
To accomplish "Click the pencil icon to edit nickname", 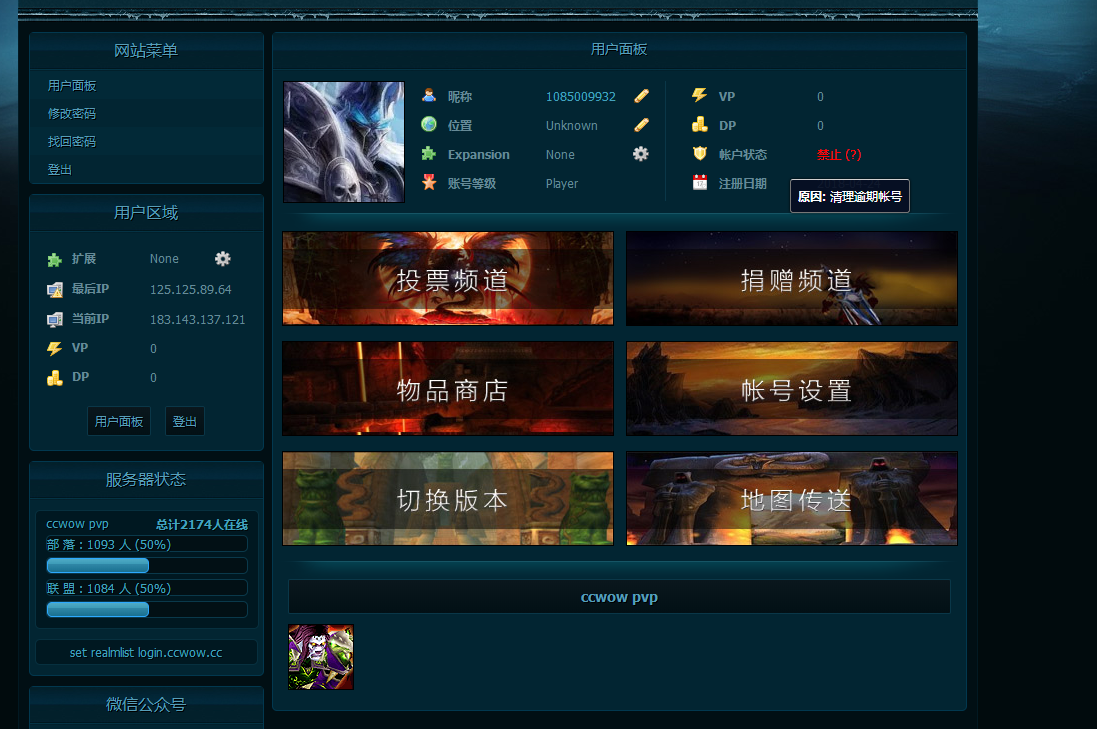I will click(x=641, y=96).
